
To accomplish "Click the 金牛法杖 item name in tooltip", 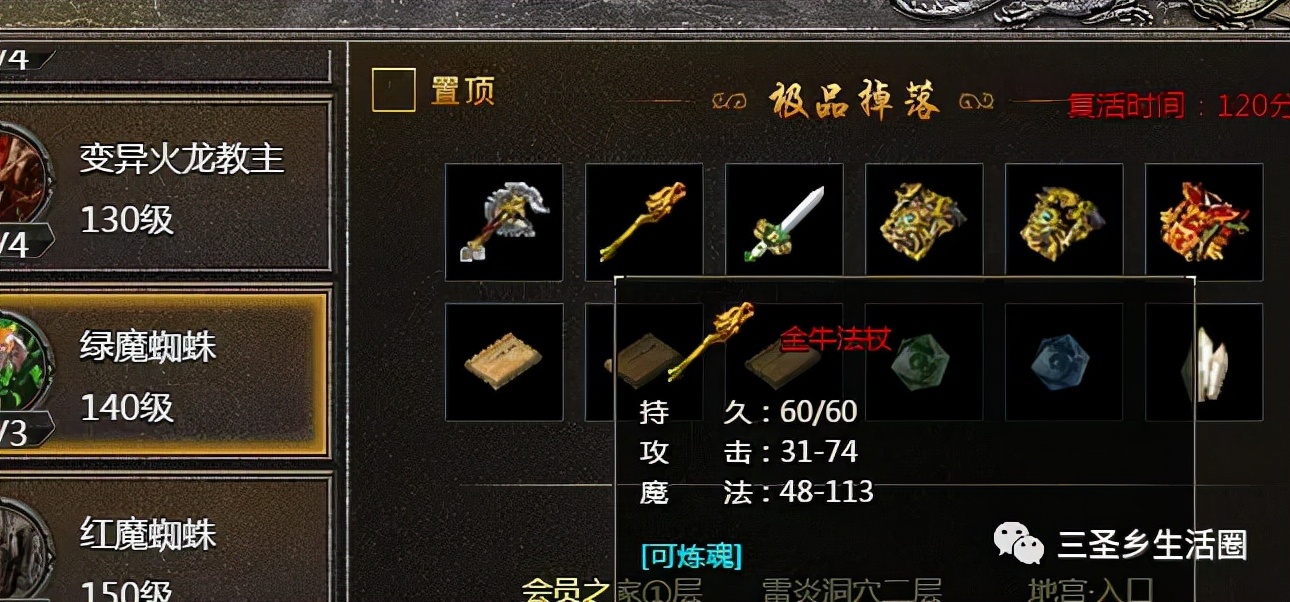I will [x=835, y=337].
